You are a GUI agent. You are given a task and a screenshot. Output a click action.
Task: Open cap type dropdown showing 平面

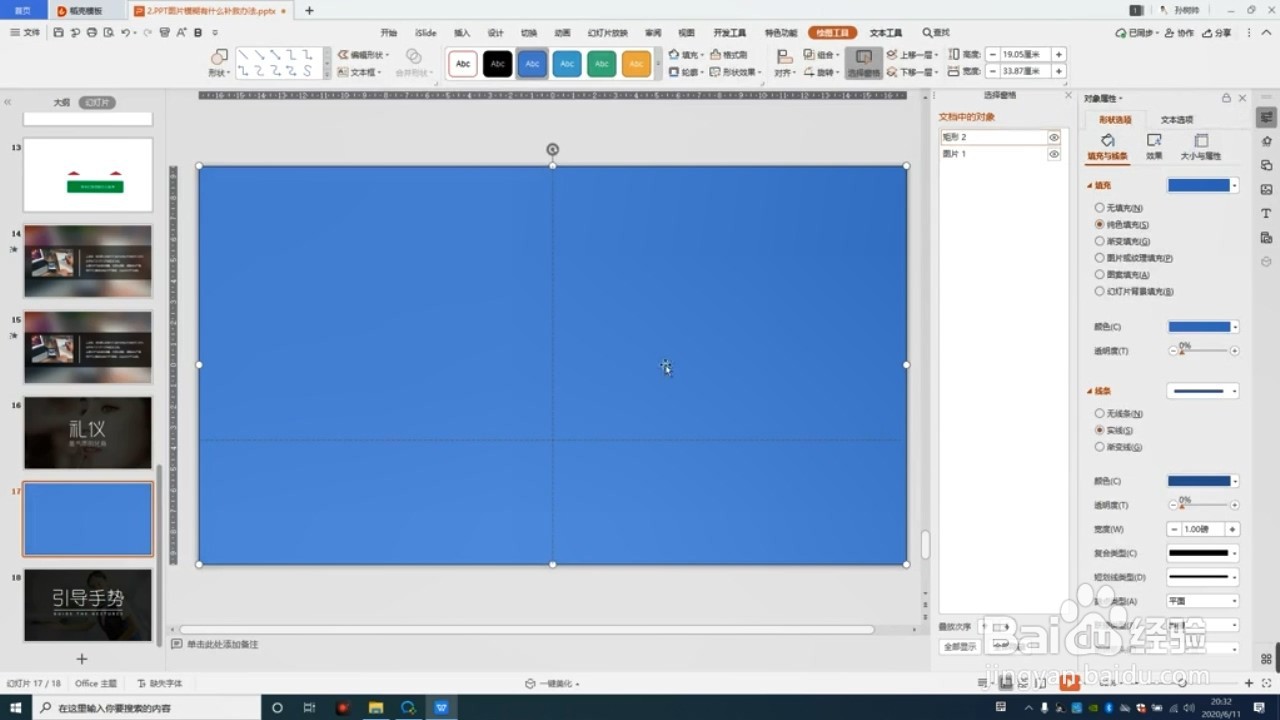[x=1203, y=601]
